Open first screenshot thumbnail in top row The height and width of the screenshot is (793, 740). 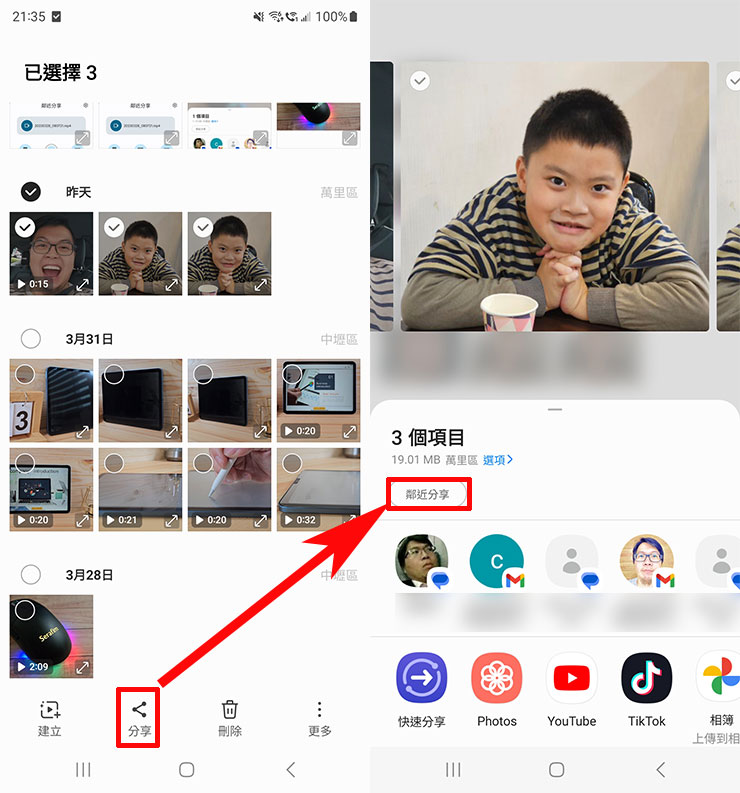(x=51, y=125)
